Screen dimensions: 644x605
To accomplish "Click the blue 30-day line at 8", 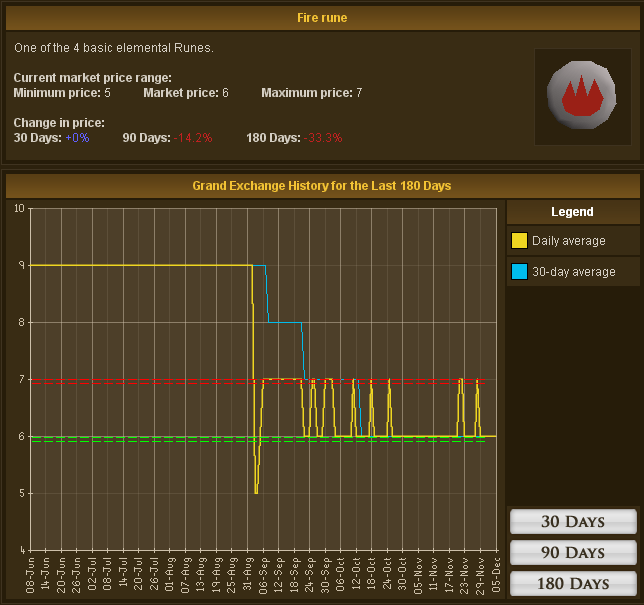I will point(285,322).
